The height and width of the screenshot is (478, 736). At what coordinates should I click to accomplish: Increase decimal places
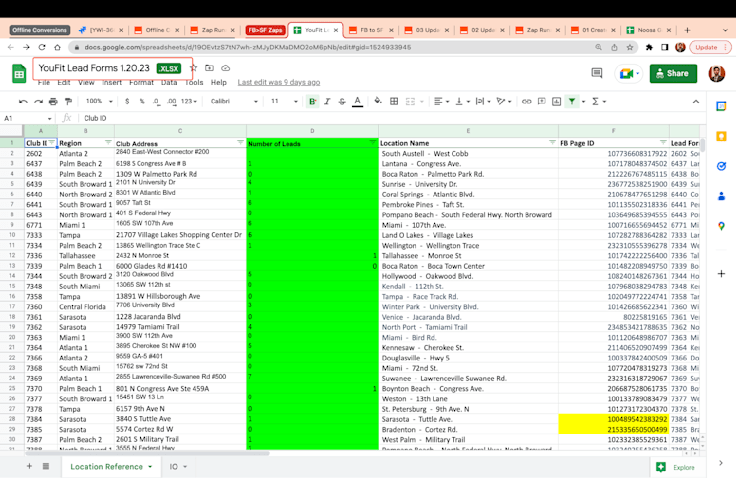click(x=172, y=101)
